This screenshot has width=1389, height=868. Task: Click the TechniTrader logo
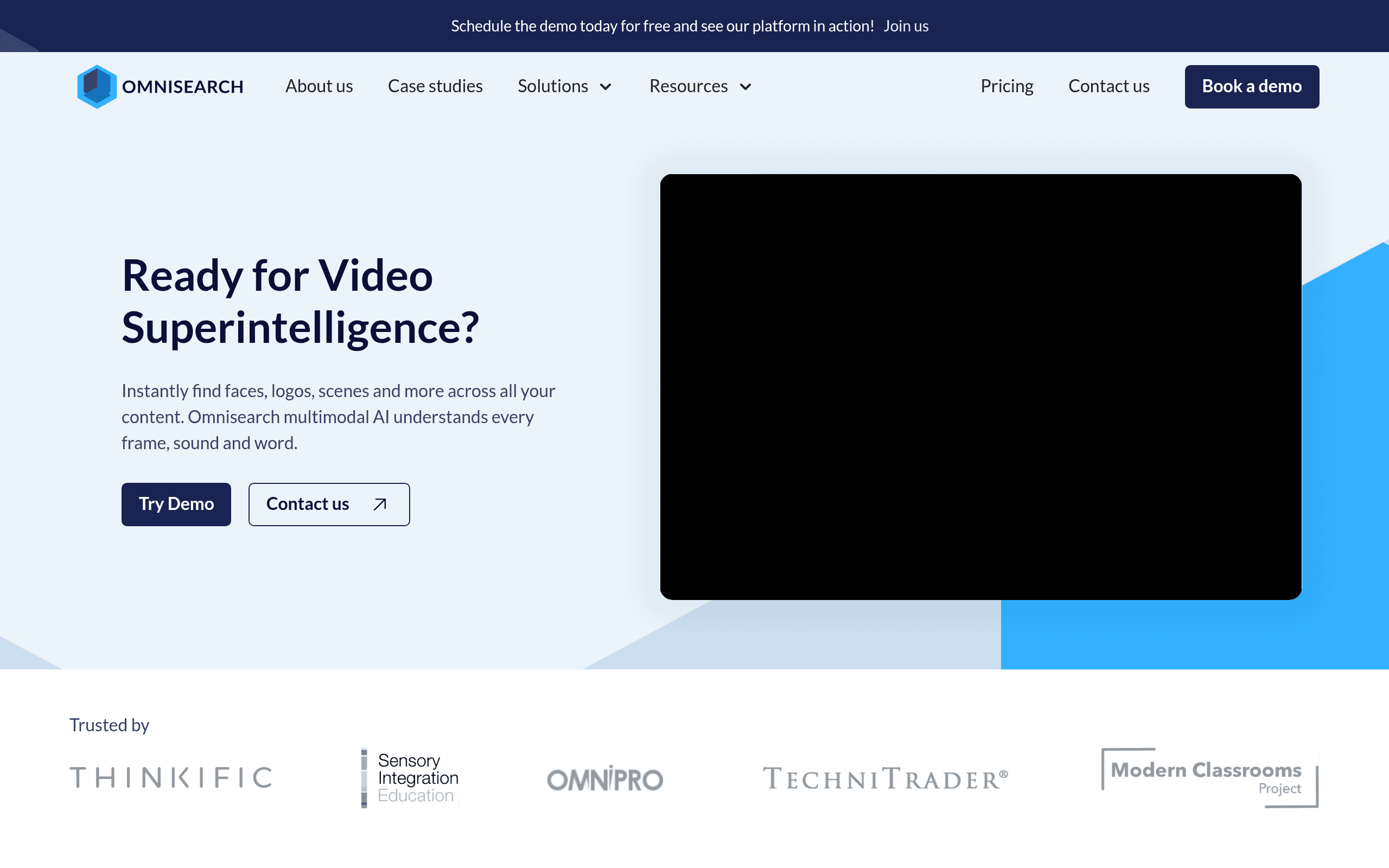(x=885, y=778)
